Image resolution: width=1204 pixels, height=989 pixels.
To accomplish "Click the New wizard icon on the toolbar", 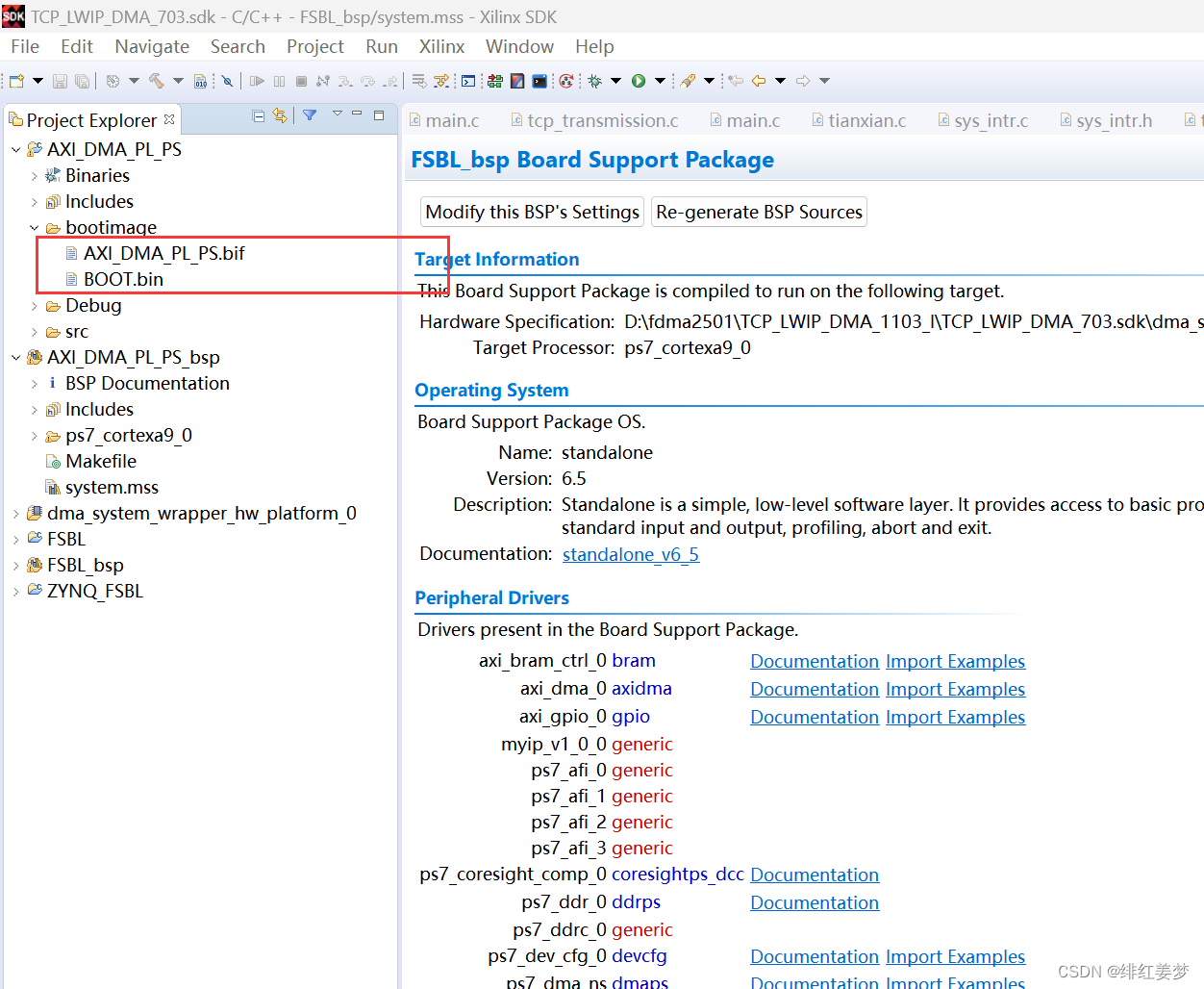I will [15, 81].
